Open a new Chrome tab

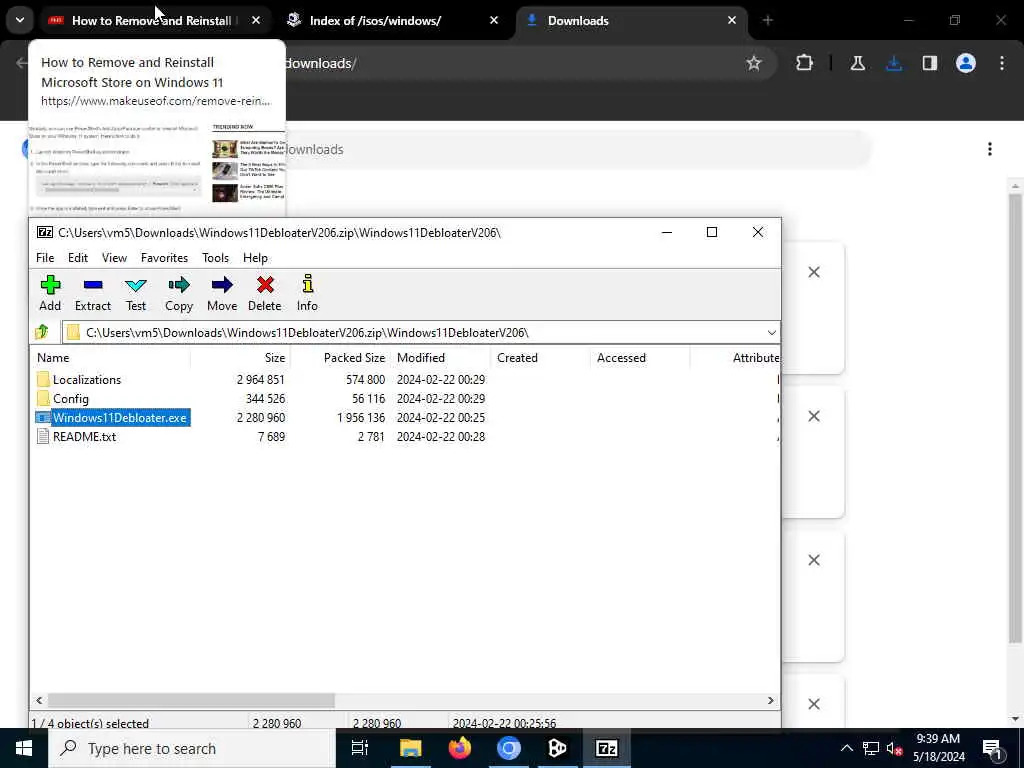click(768, 20)
